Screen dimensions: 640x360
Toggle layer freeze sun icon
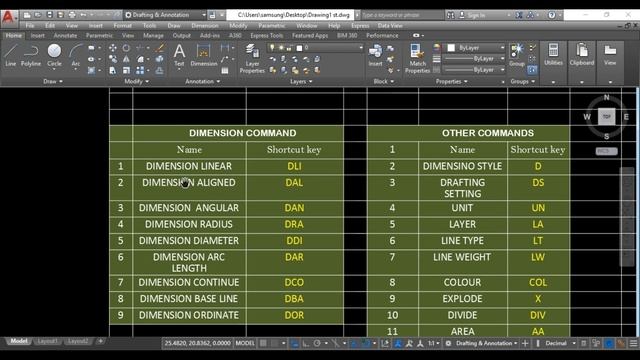click(281, 48)
